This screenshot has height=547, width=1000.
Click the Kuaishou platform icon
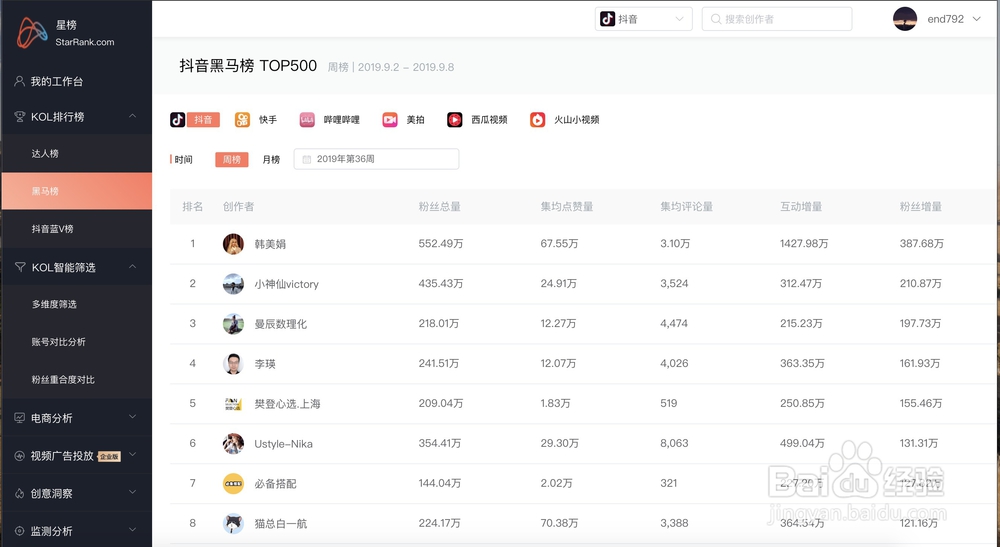[242, 119]
